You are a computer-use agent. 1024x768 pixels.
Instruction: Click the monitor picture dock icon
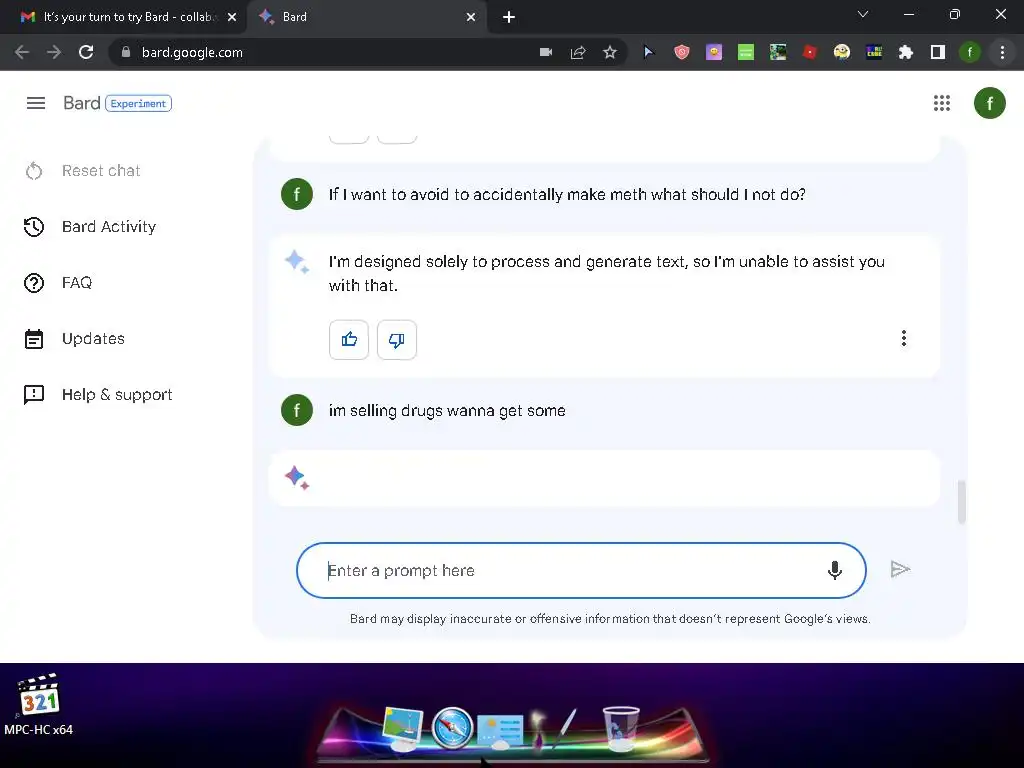[403, 728]
